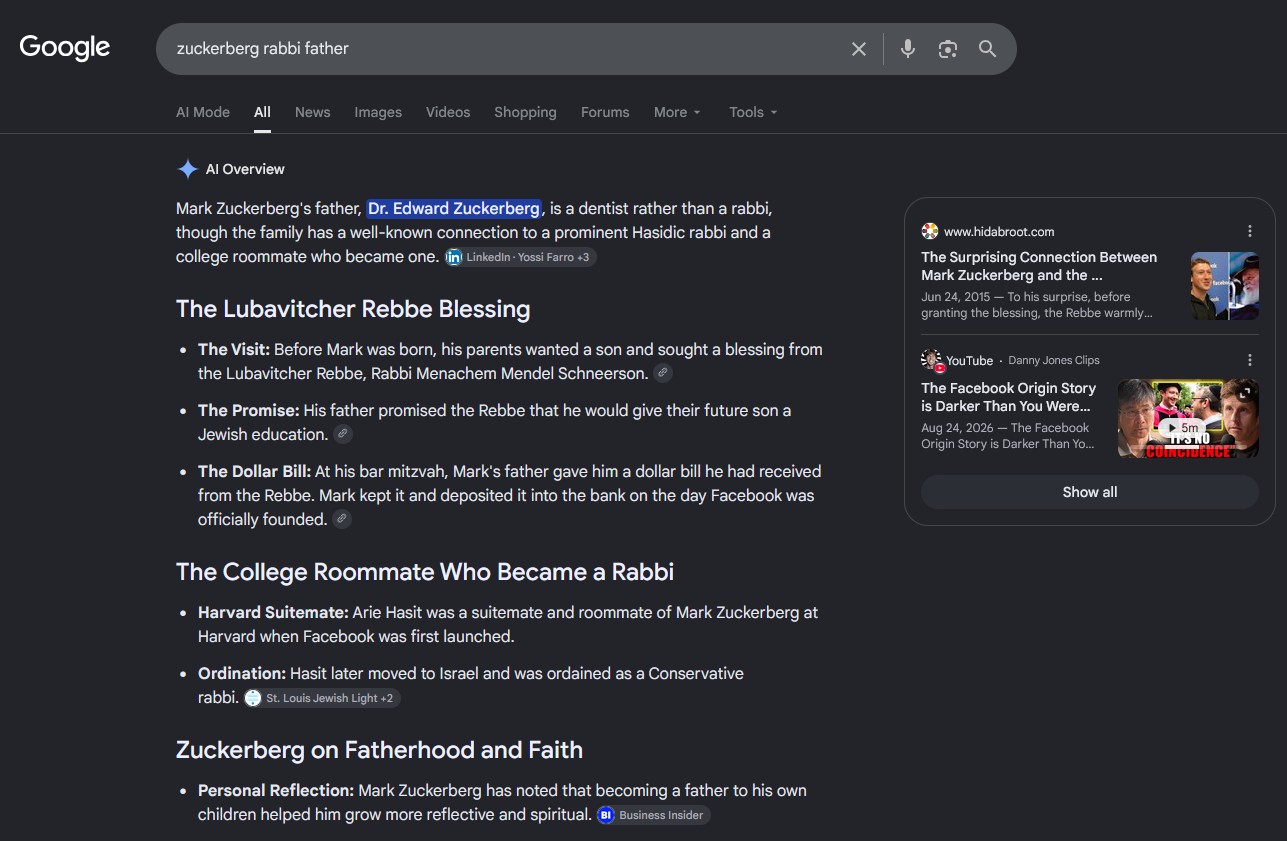The width and height of the screenshot is (1287, 841).
Task: Open the Forums tab
Action: [x=605, y=112]
